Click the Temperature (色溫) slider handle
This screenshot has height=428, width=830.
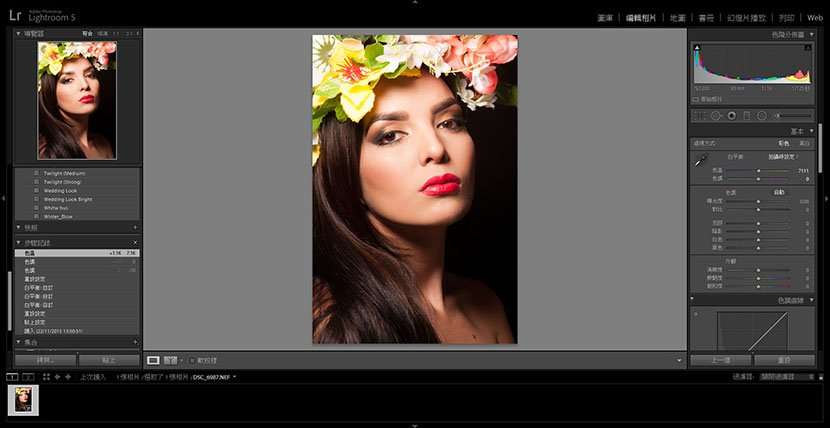tap(758, 171)
